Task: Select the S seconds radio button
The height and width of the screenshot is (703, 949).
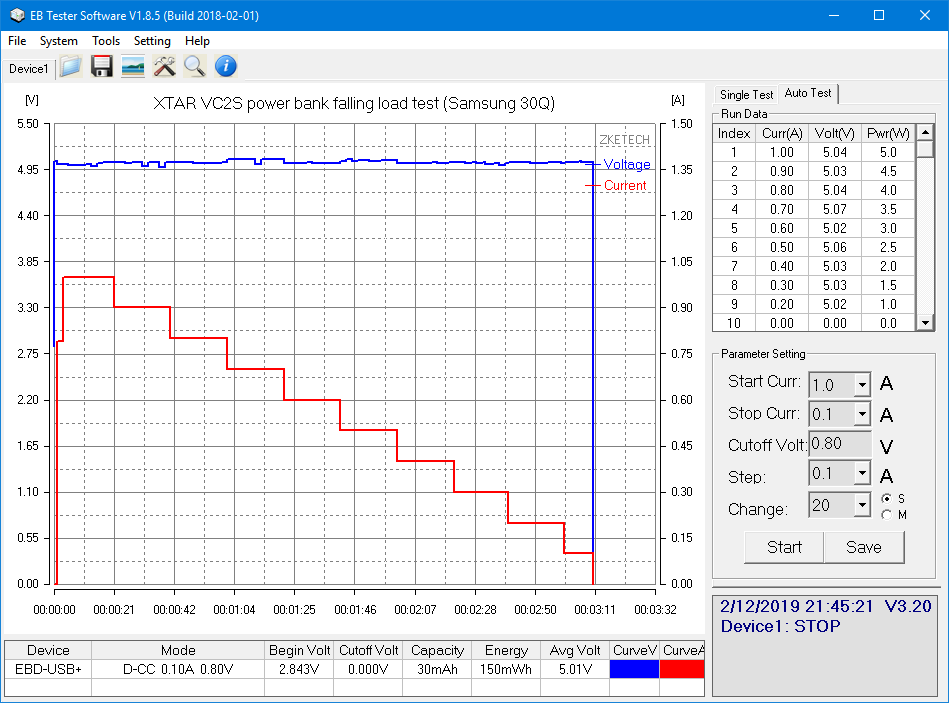Action: (x=887, y=499)
